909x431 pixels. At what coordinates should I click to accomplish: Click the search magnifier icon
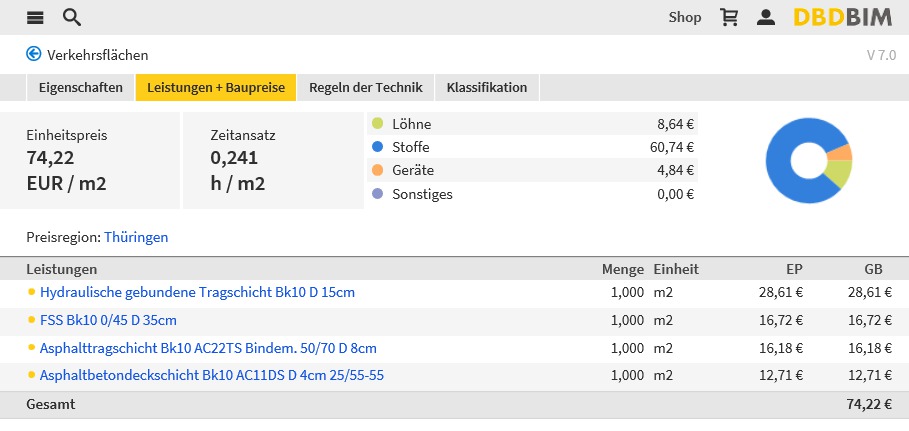pos(71,17)
